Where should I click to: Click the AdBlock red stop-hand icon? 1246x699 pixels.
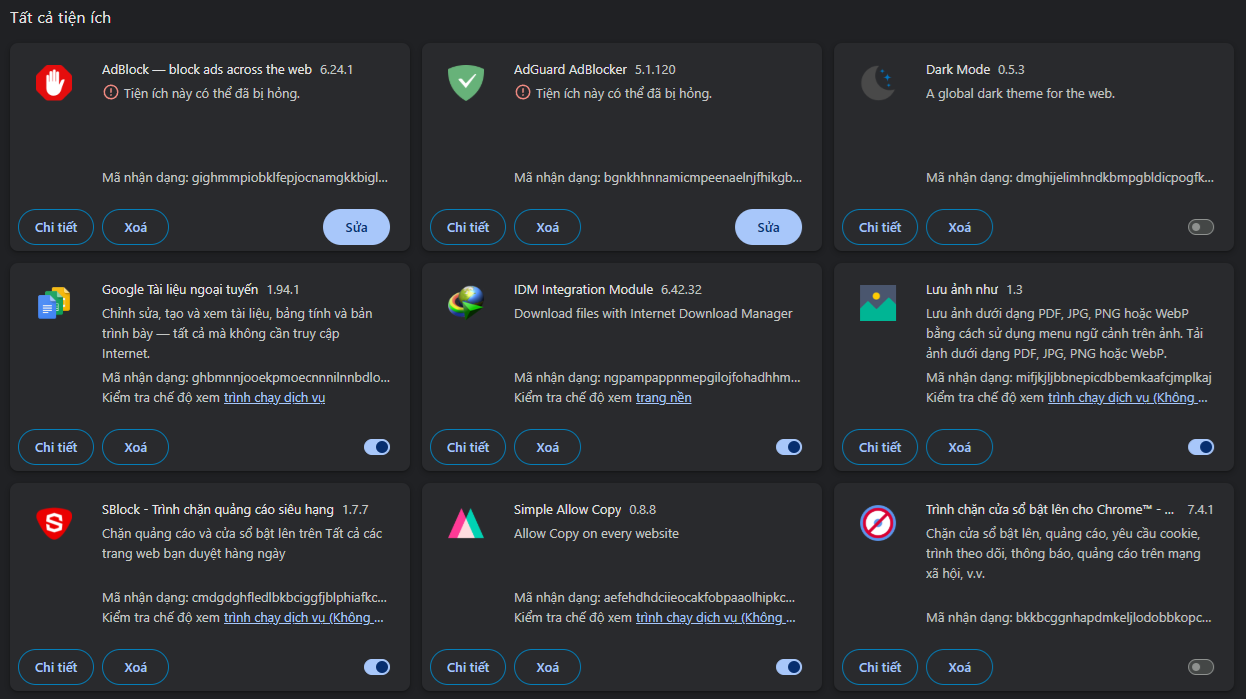[x=54, y=83]
